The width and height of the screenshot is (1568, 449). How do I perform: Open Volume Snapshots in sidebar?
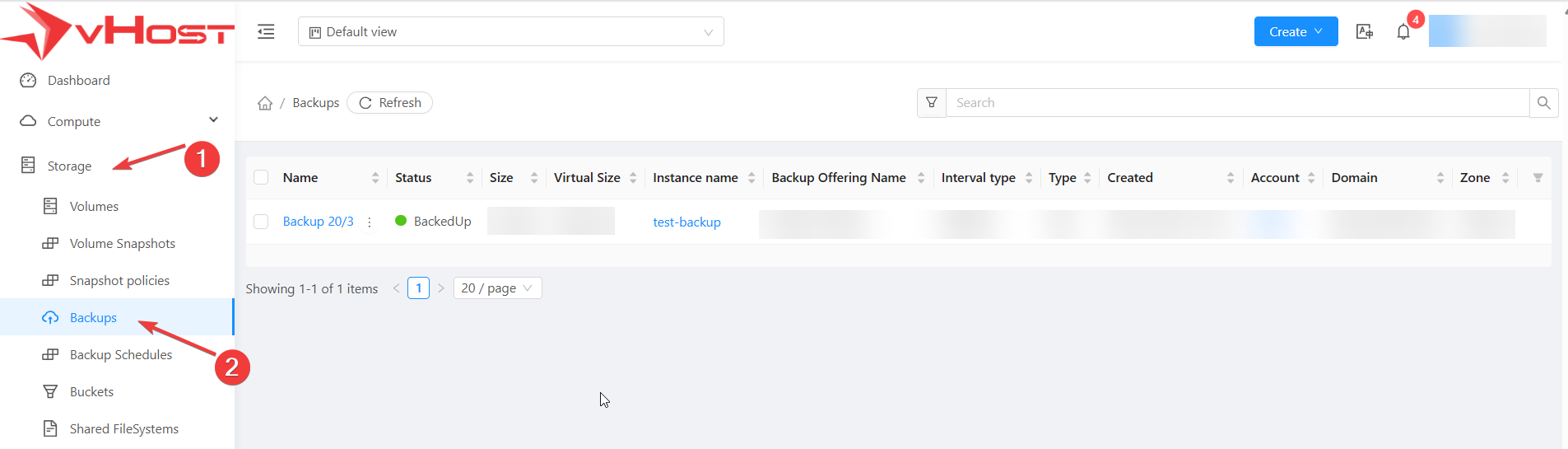(122, 244)
